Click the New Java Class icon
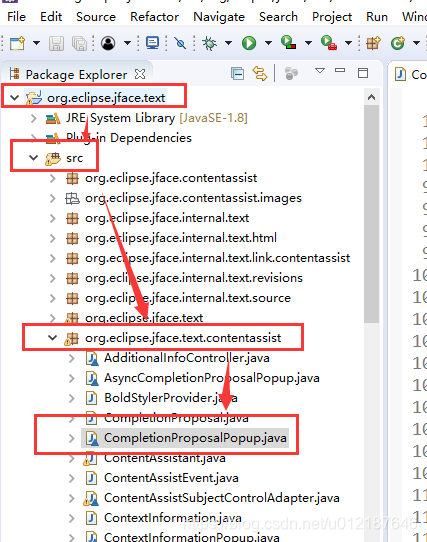Viewport: 427px width, 542px height. pos(398,43)
